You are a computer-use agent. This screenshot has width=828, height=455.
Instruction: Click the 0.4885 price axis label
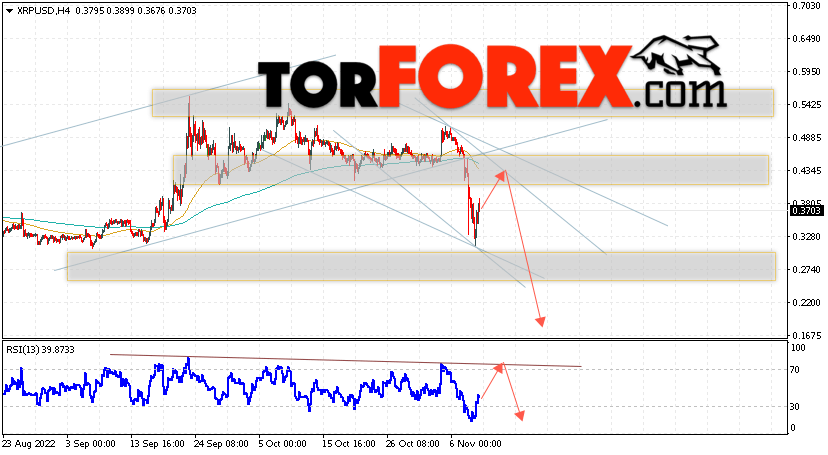coord(806,138)
